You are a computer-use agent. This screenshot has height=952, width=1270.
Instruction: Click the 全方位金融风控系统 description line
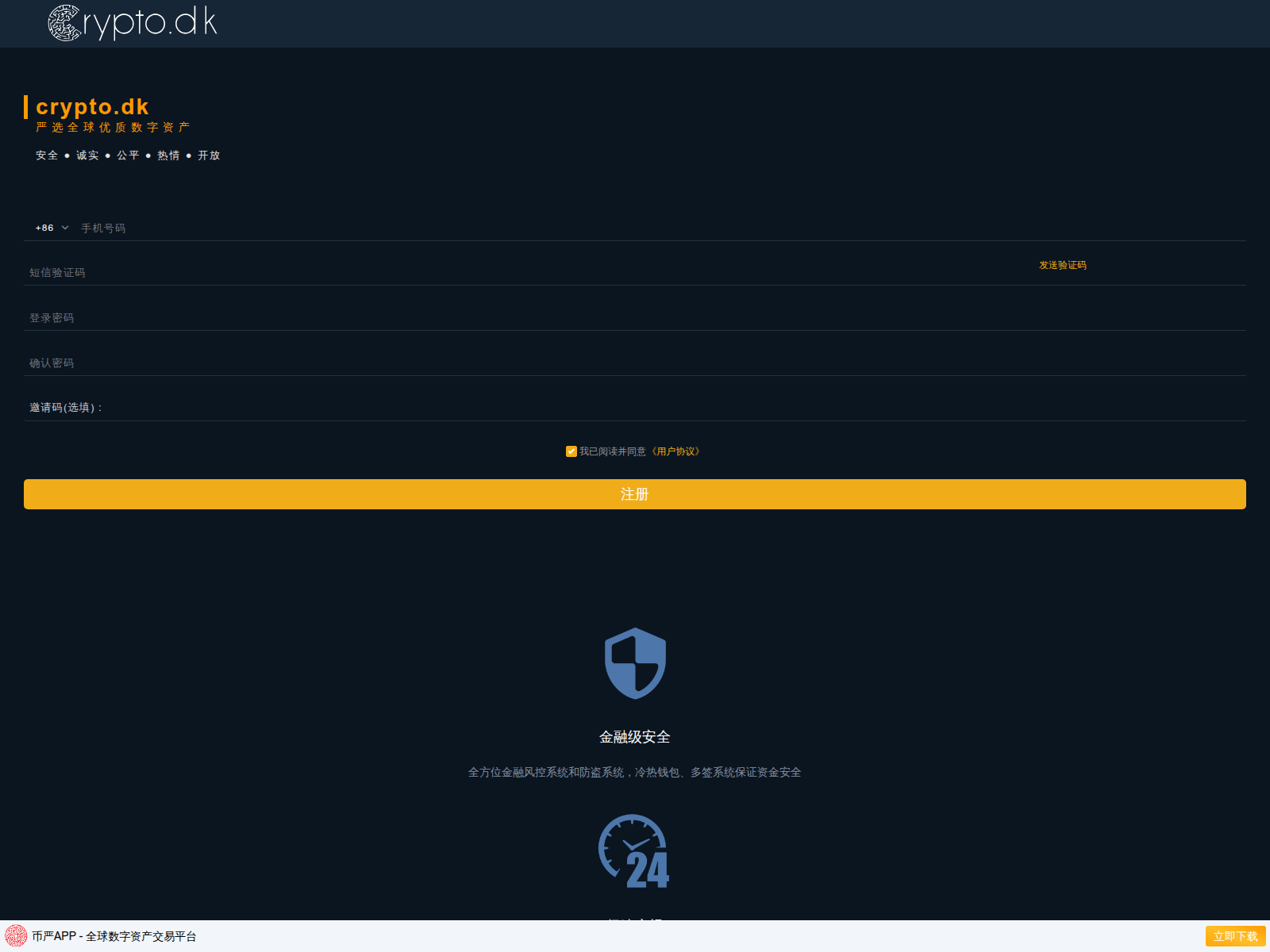pos(635,772)
